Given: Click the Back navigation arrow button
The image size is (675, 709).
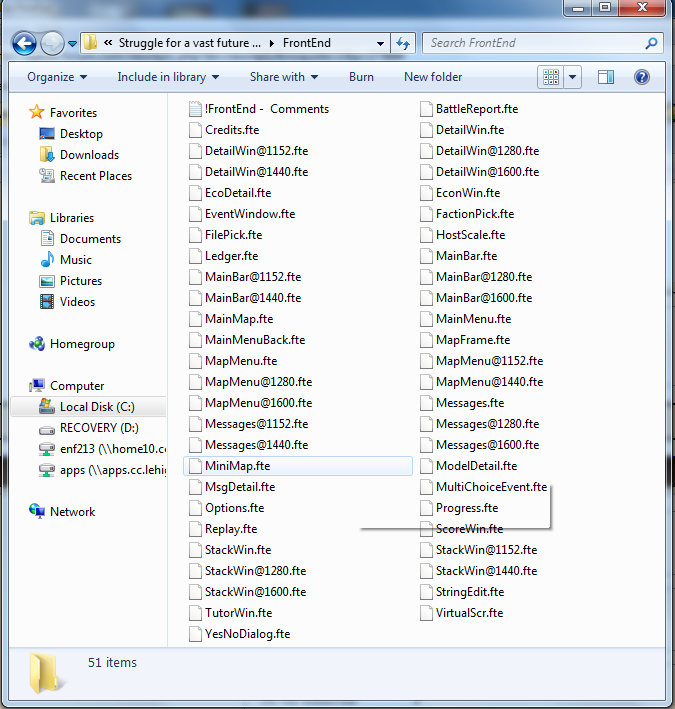Looking at the screenshot, I should pos(24,43).
